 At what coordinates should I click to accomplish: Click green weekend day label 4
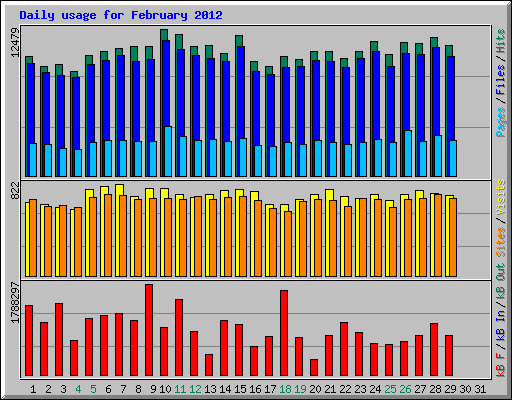coord(78,389)
